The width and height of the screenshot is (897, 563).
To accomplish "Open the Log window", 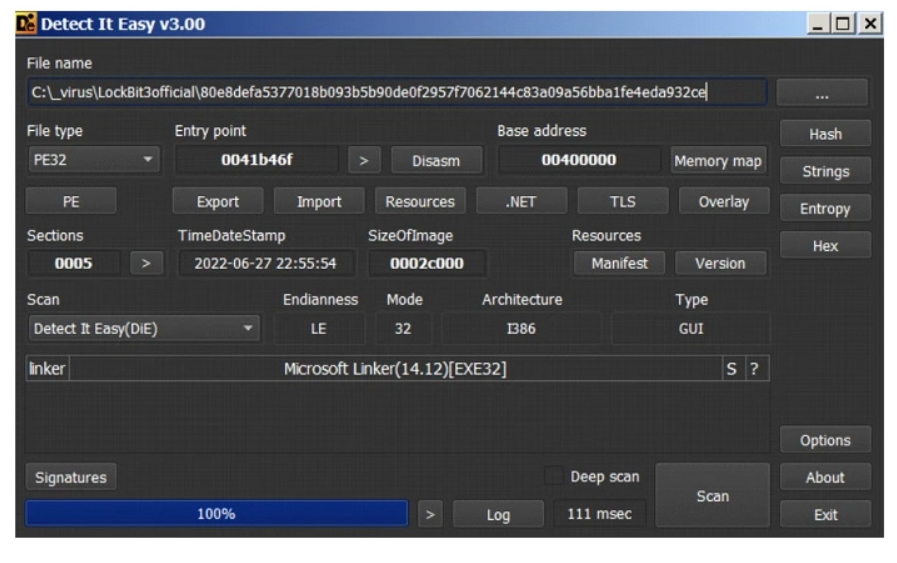I will coord(498,514).
